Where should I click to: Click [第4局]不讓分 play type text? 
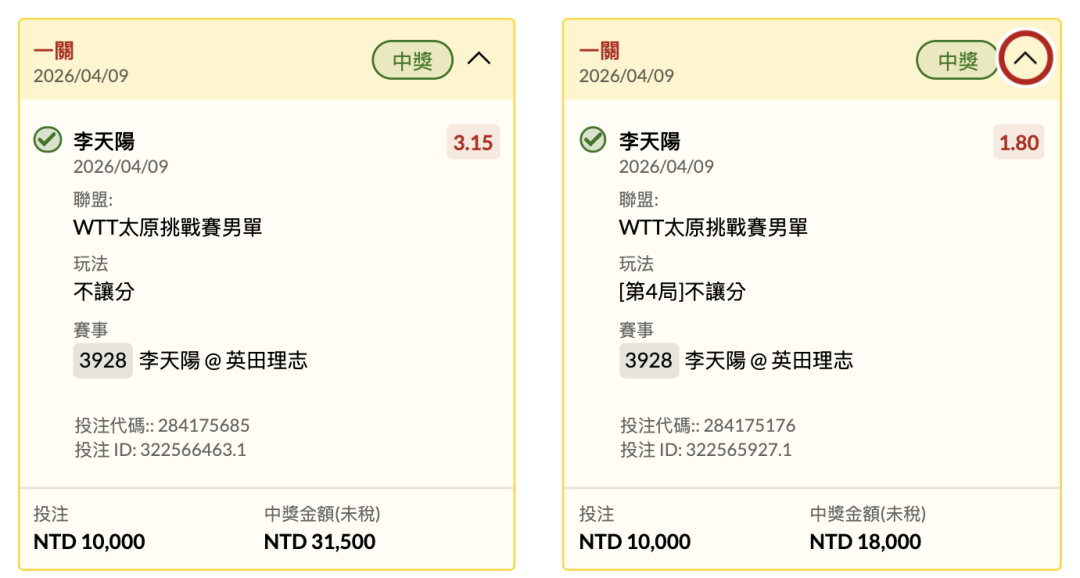point(682,292)
